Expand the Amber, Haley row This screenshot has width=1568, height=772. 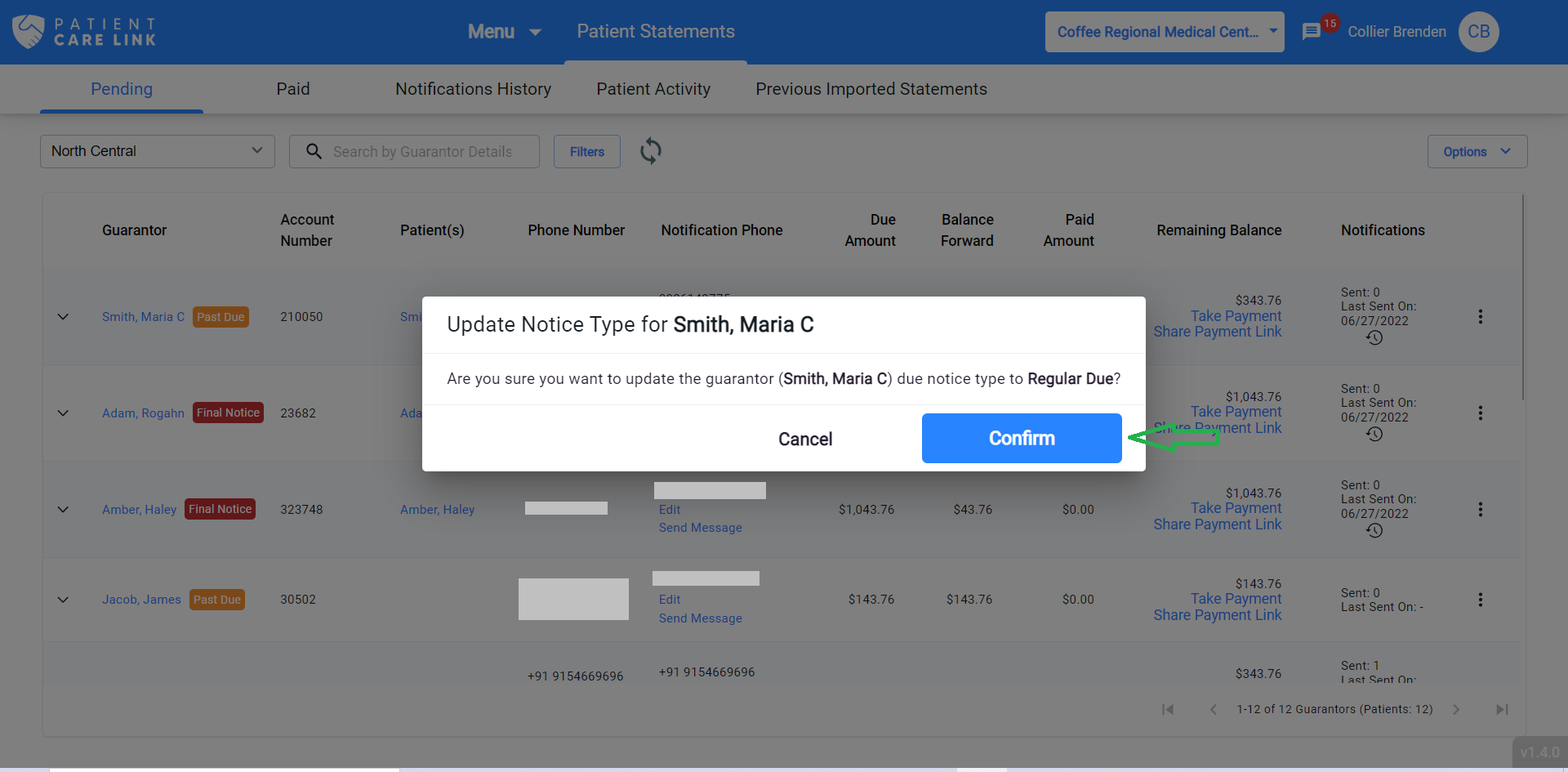coord(63,510)
